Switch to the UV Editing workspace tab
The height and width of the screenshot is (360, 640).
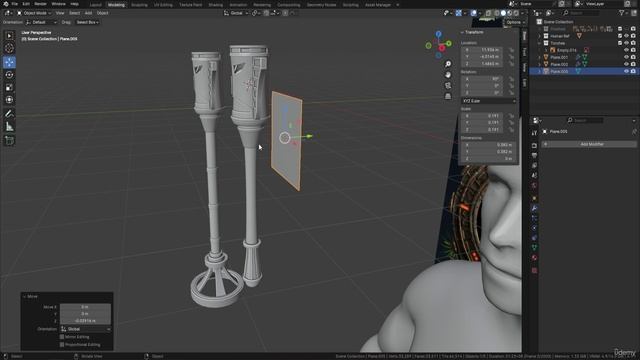click(x=163, y=5)
